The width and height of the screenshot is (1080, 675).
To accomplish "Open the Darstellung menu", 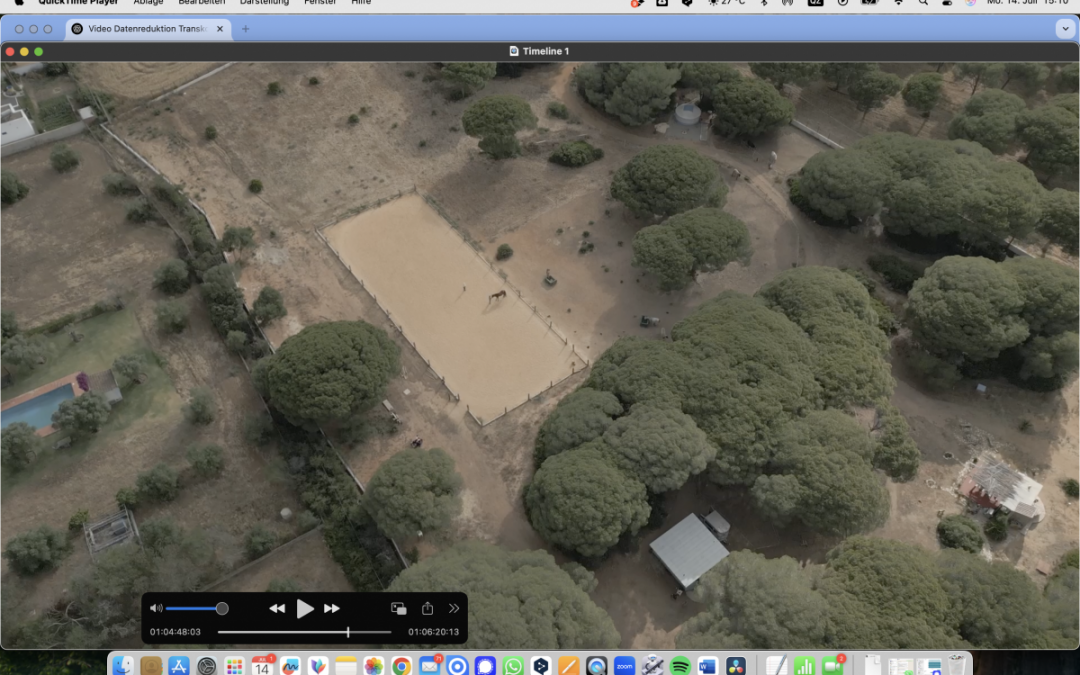I will (264, 2).
